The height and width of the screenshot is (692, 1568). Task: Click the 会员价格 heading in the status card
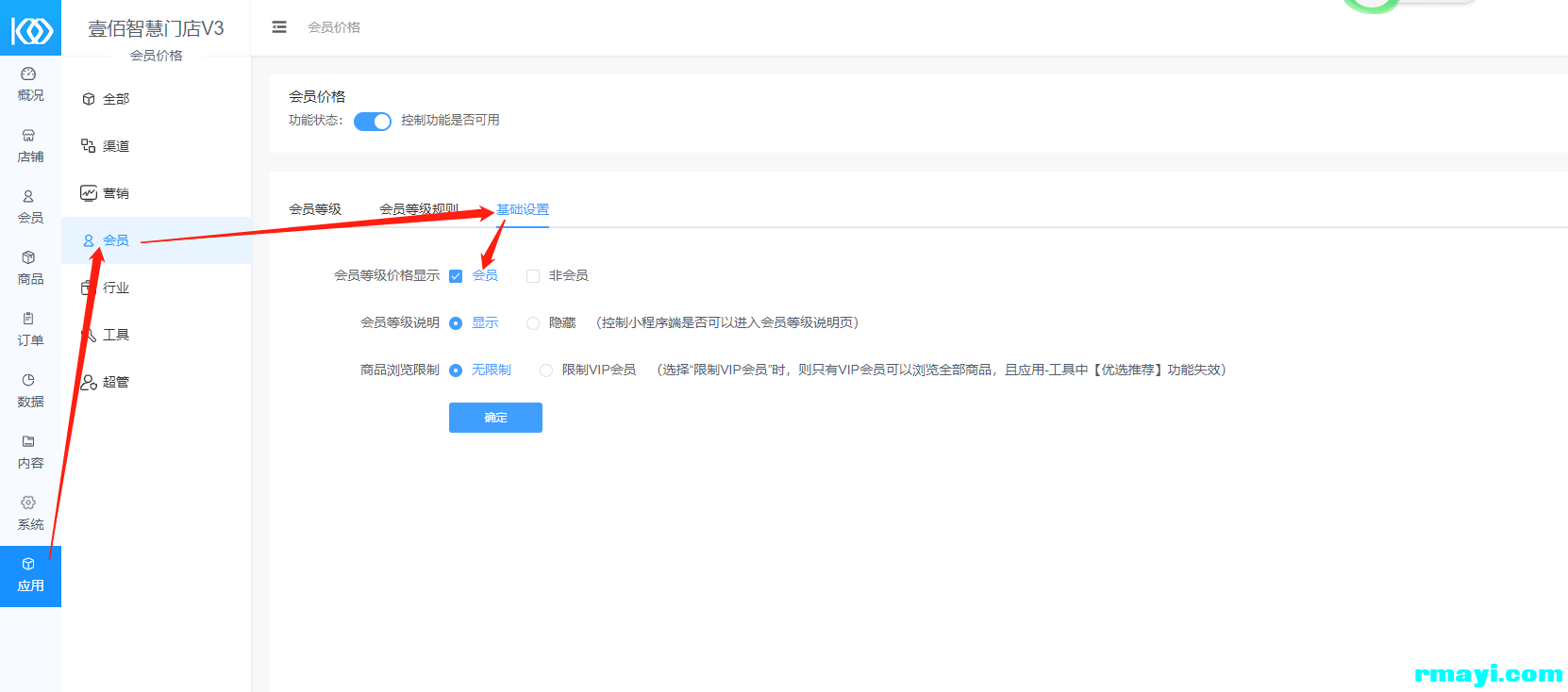tap(317, 96)
